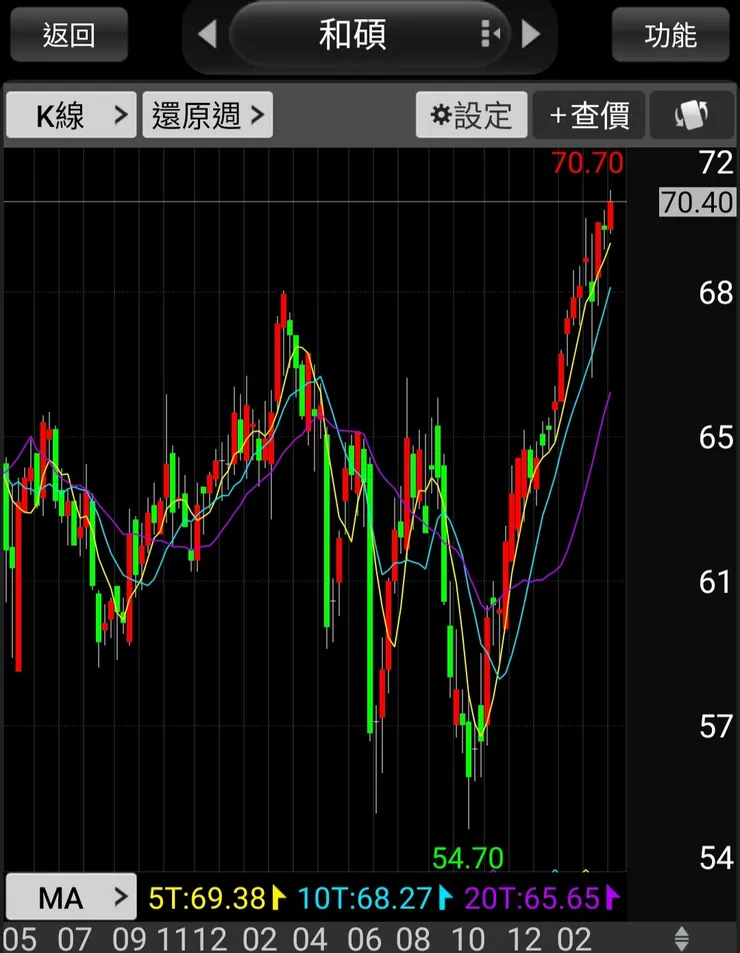The width and height of the screenshot is (740, 953).
Task: Tap the 返回 back button
Action: pos(69,35)
